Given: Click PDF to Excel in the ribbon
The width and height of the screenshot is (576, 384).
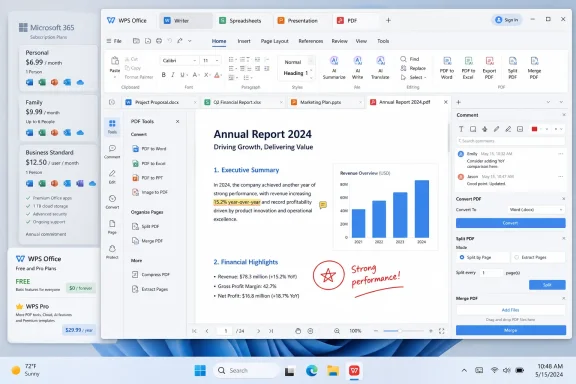Looking at the screenshot, I should tap(468, 68).
